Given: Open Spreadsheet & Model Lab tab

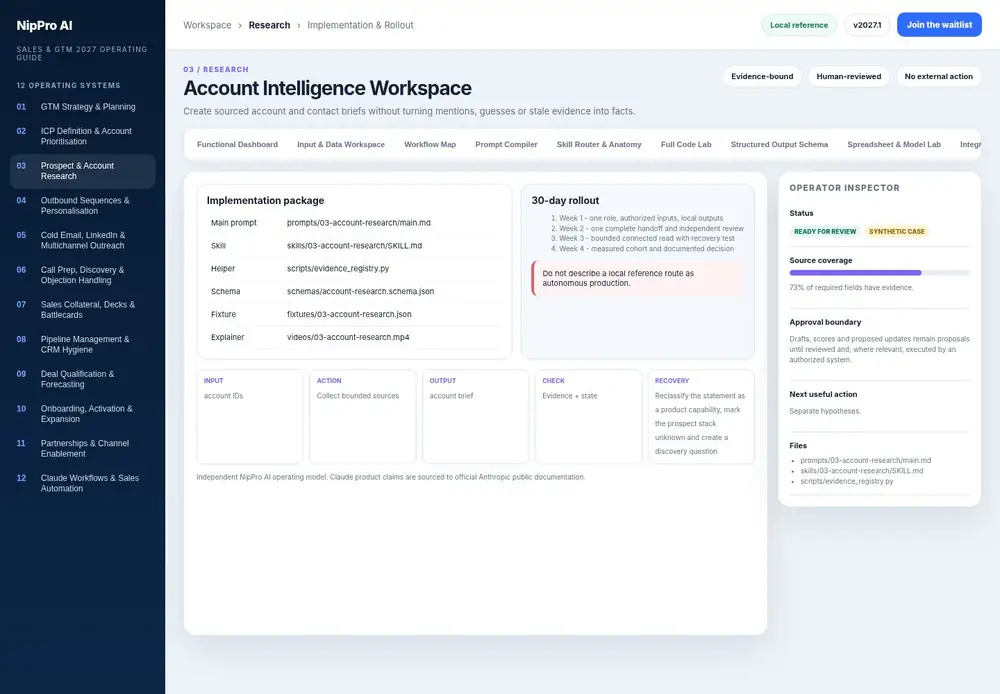Looking at the screenshot, I should [894, 145].
